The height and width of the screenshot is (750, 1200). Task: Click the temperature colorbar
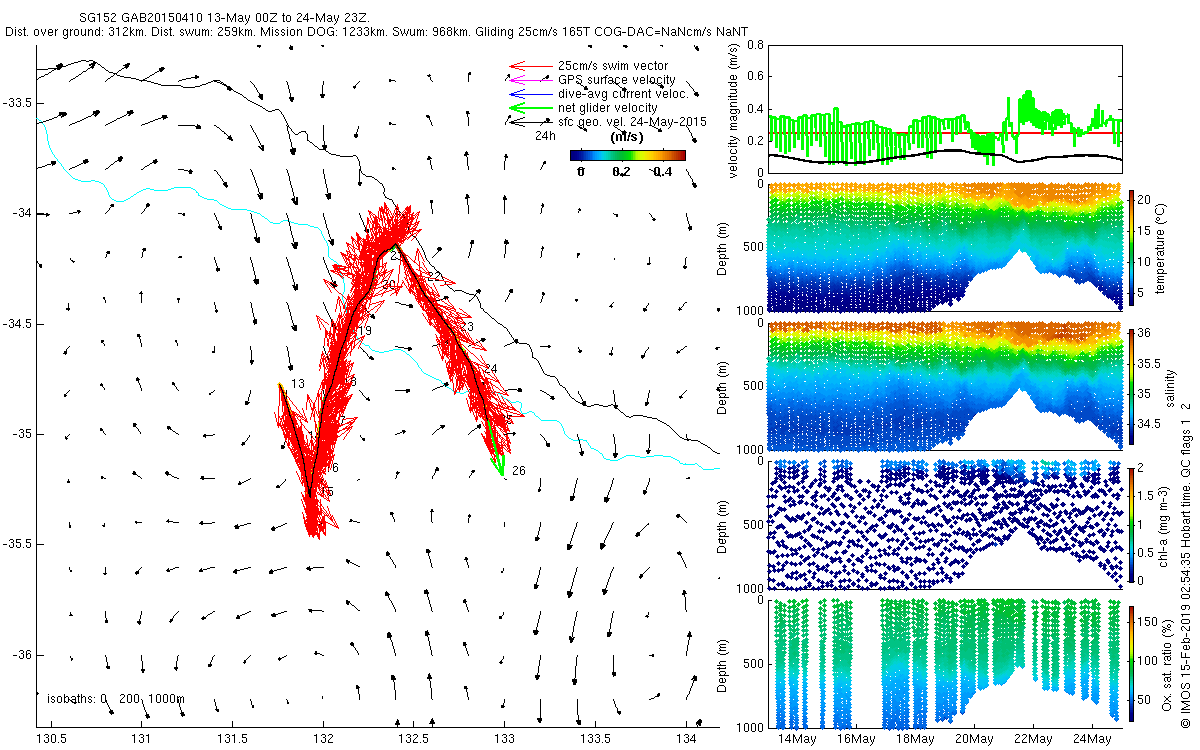[1131, 248]
